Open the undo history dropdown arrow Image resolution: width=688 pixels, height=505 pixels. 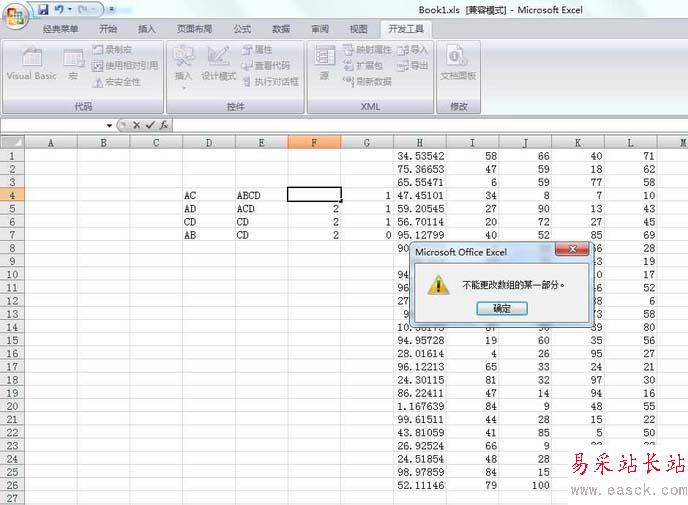[70, 9]
